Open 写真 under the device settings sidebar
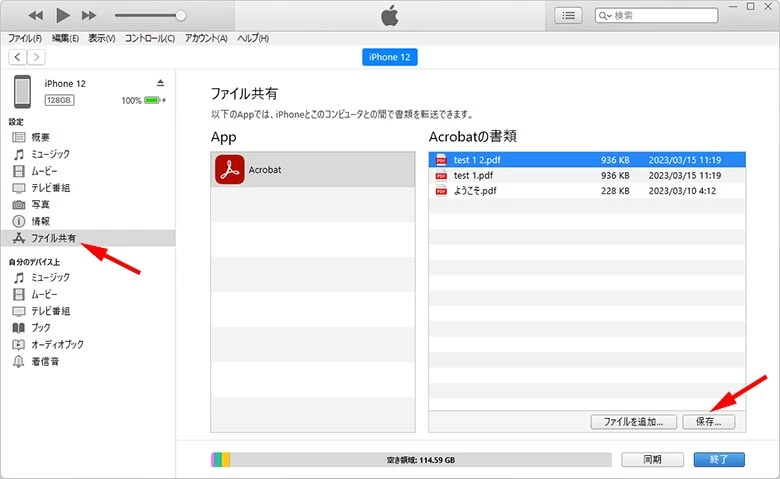Viewport: 780px width, 479px height. pyautogui.click(x=40, y=204)
